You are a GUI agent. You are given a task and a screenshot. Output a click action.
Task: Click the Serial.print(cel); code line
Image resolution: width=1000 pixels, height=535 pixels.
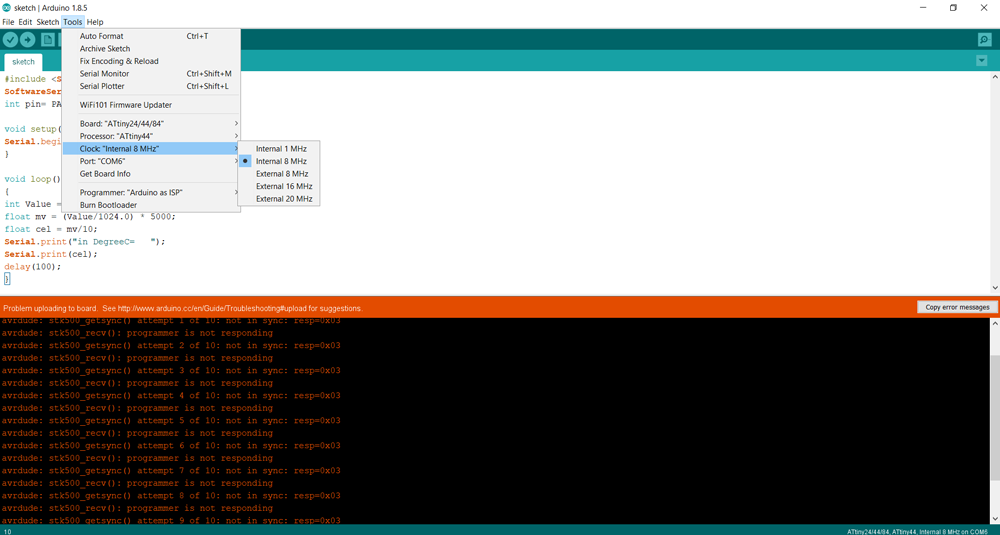click(51, 254)
